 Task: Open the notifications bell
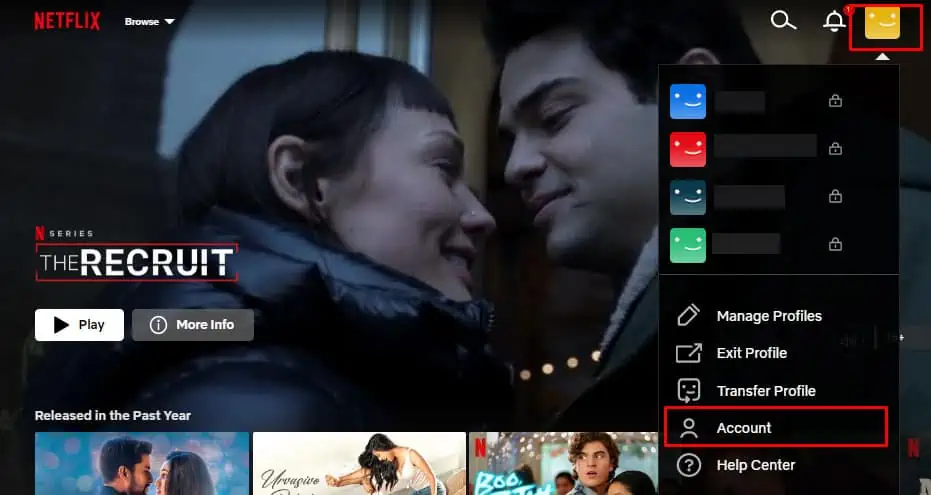point(834,21)
